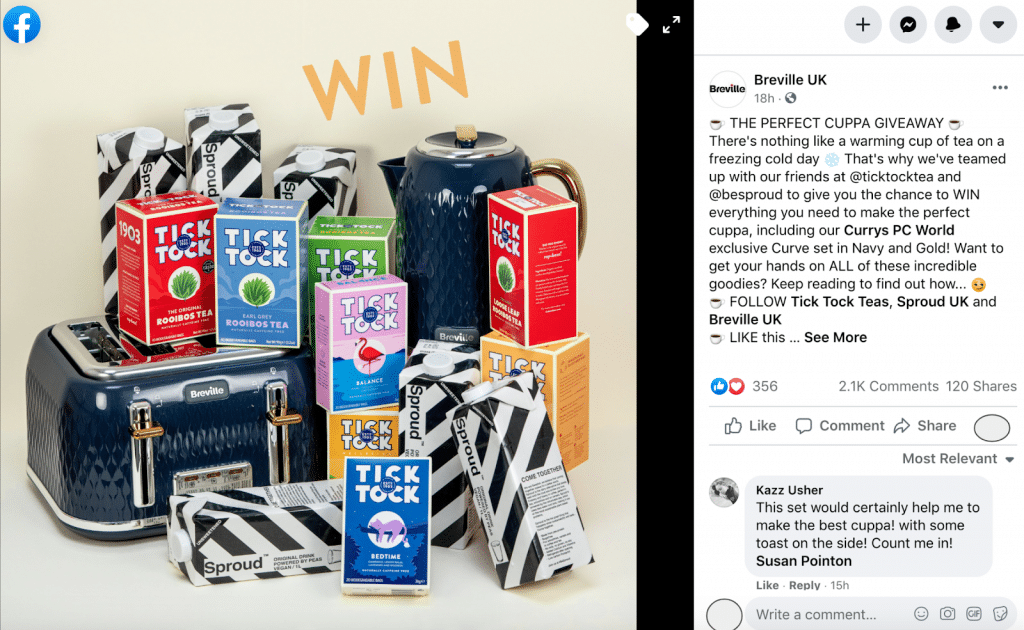Viewport: 1024px width, 630px height.
Task: Click the photo tag icon
Action: click(x=637, y=25)
